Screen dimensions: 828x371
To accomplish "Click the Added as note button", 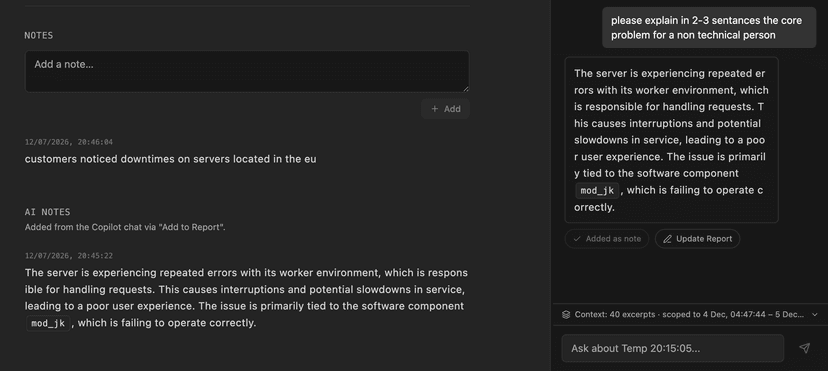I will (x=607, y=239).
